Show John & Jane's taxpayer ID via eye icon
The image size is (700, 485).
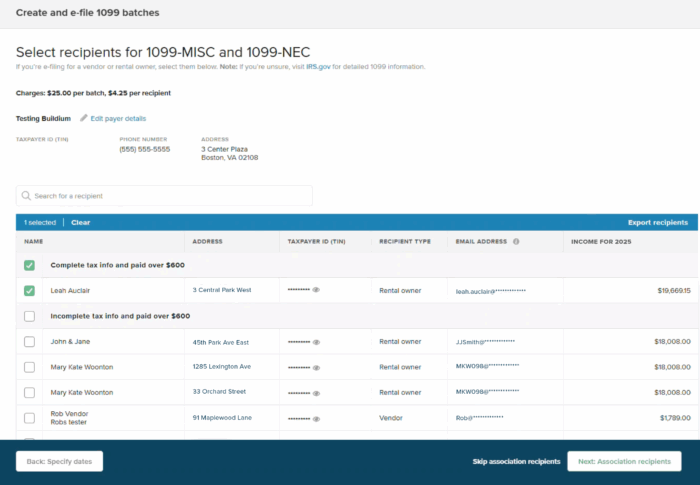click(316, 342)
